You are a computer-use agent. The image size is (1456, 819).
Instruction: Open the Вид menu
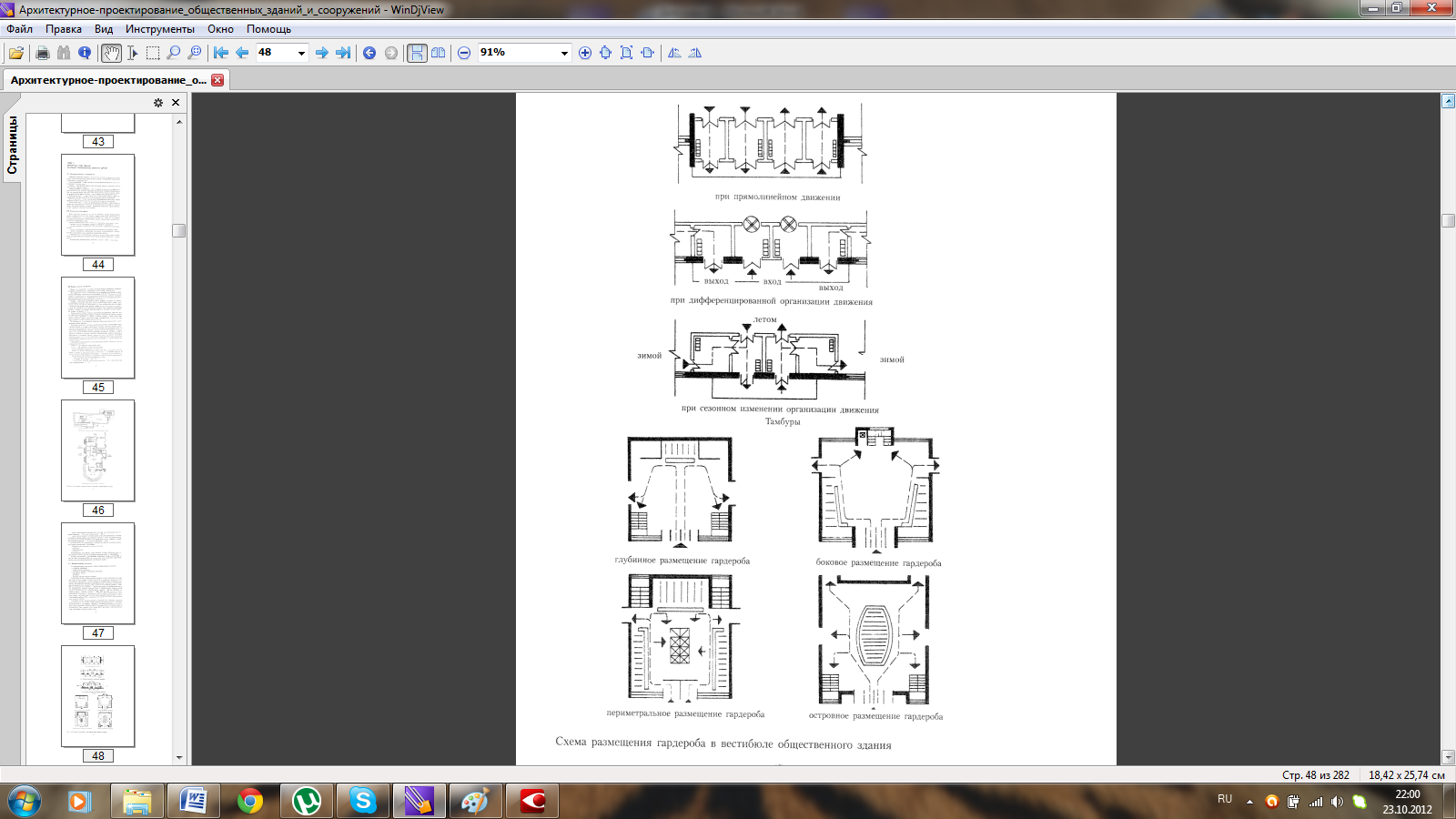tap(104, 29)
